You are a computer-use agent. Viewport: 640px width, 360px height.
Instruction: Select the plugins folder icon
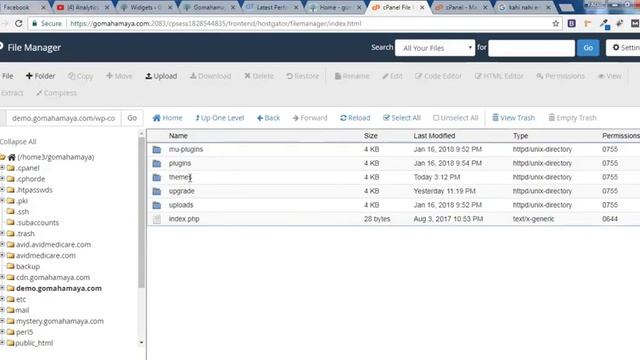(x=157, y=163)
